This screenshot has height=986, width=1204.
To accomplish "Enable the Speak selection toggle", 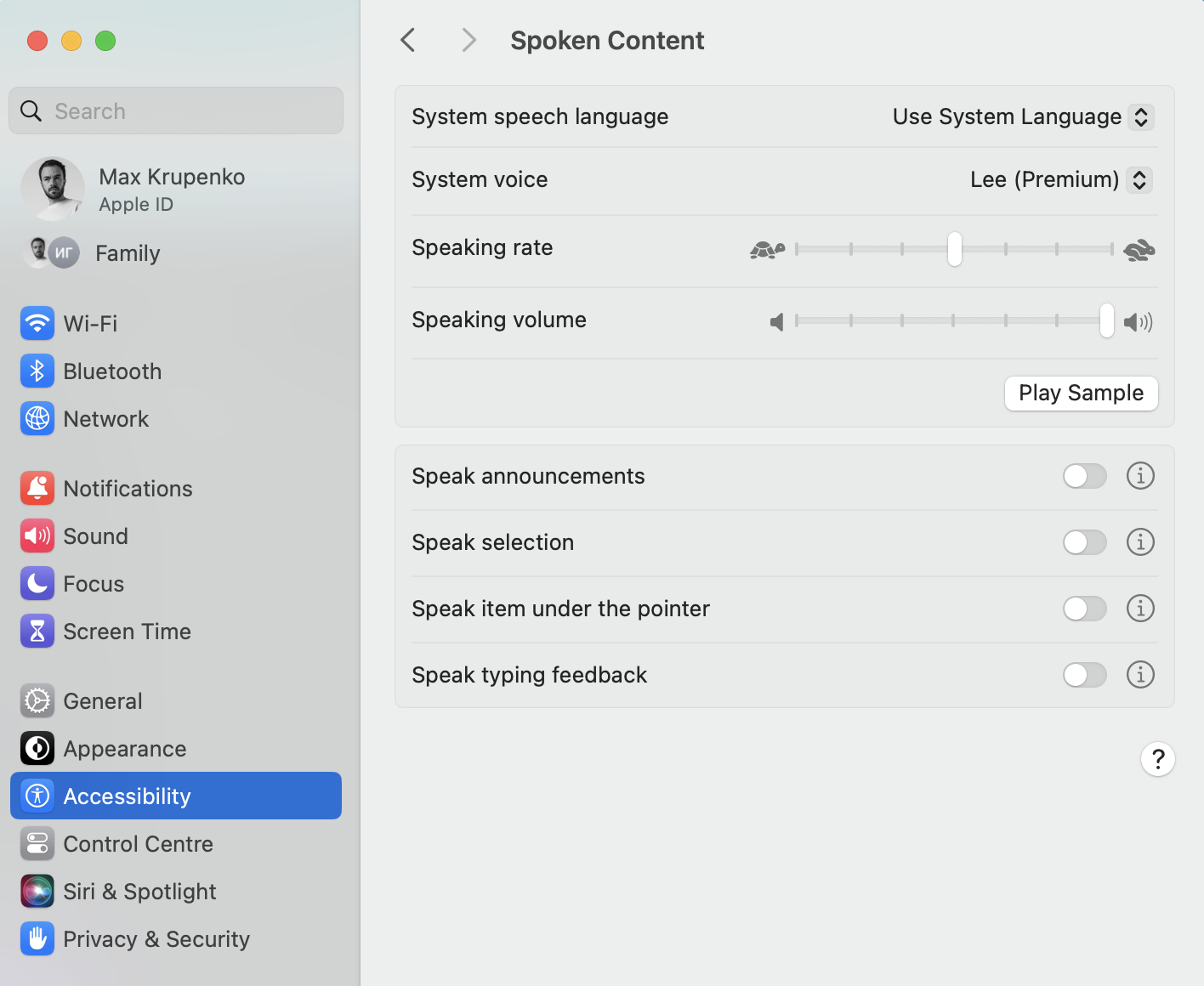I will (1084, 542).
